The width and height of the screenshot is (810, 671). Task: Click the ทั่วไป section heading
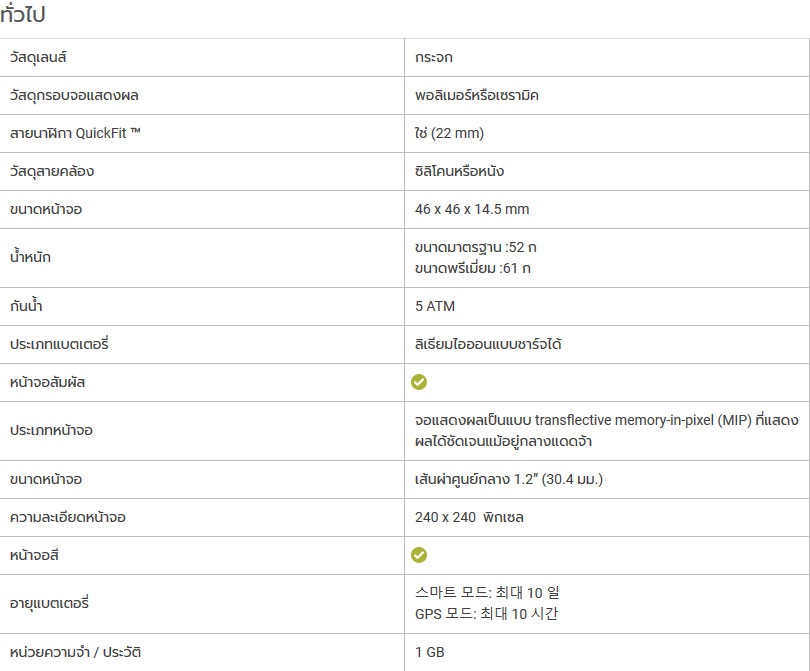(x=23, y=15)
